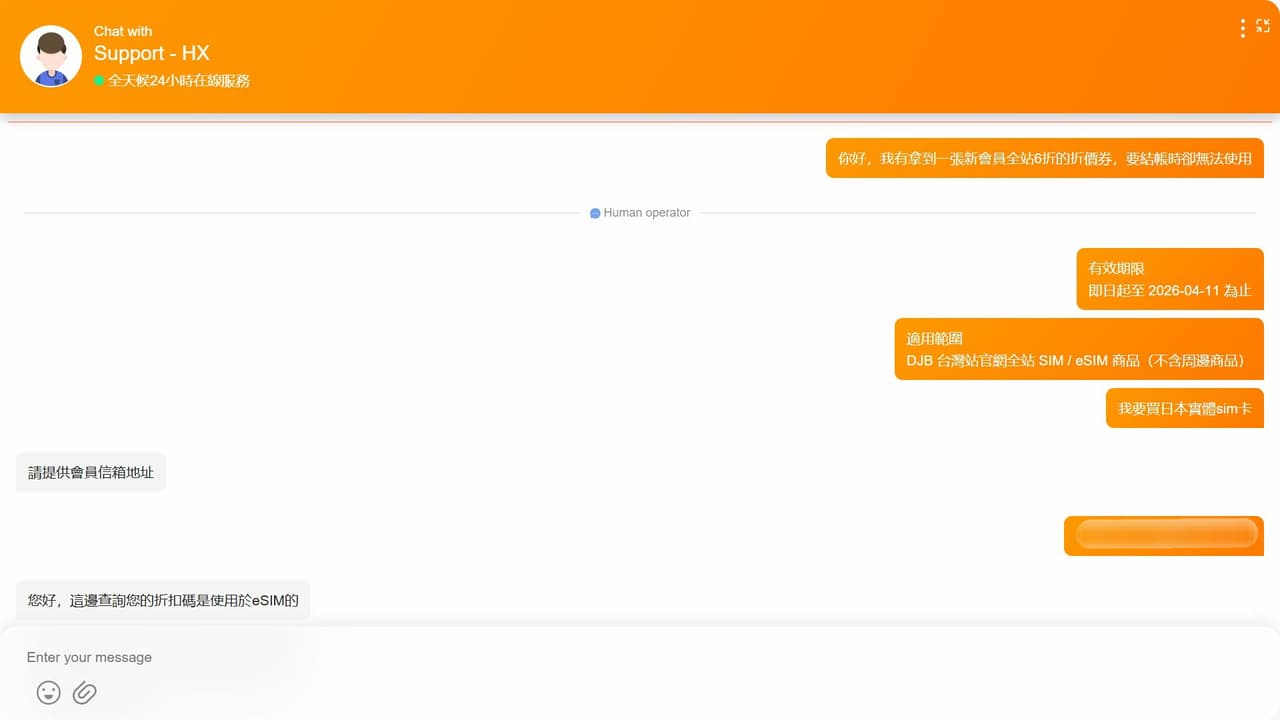
Task: Click the "Support - HX" title
Action: pos(151,53)
